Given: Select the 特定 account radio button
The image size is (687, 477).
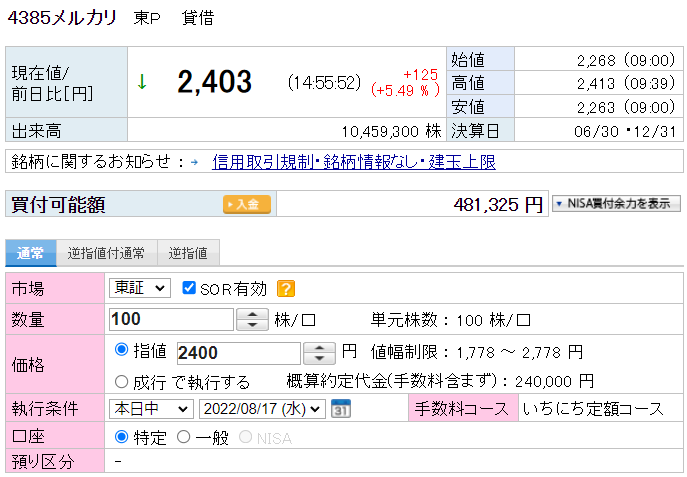Looking at the screenshot, I should point(122,436).
